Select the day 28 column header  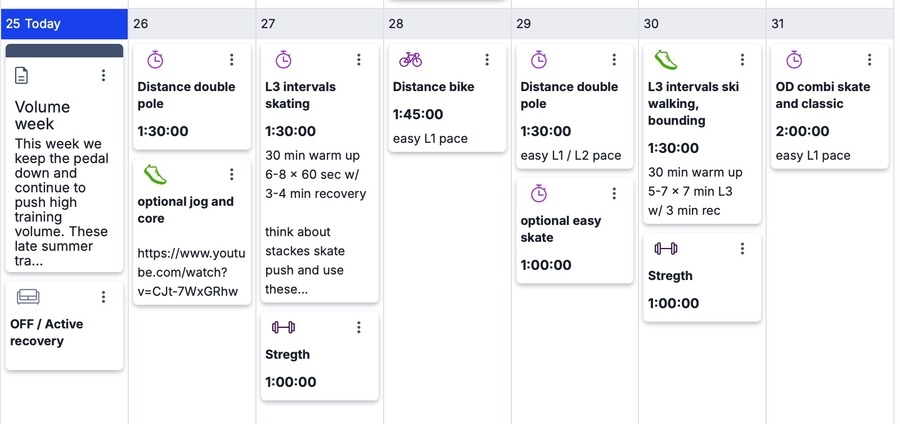pyautogui.click(x=447, y=24)
